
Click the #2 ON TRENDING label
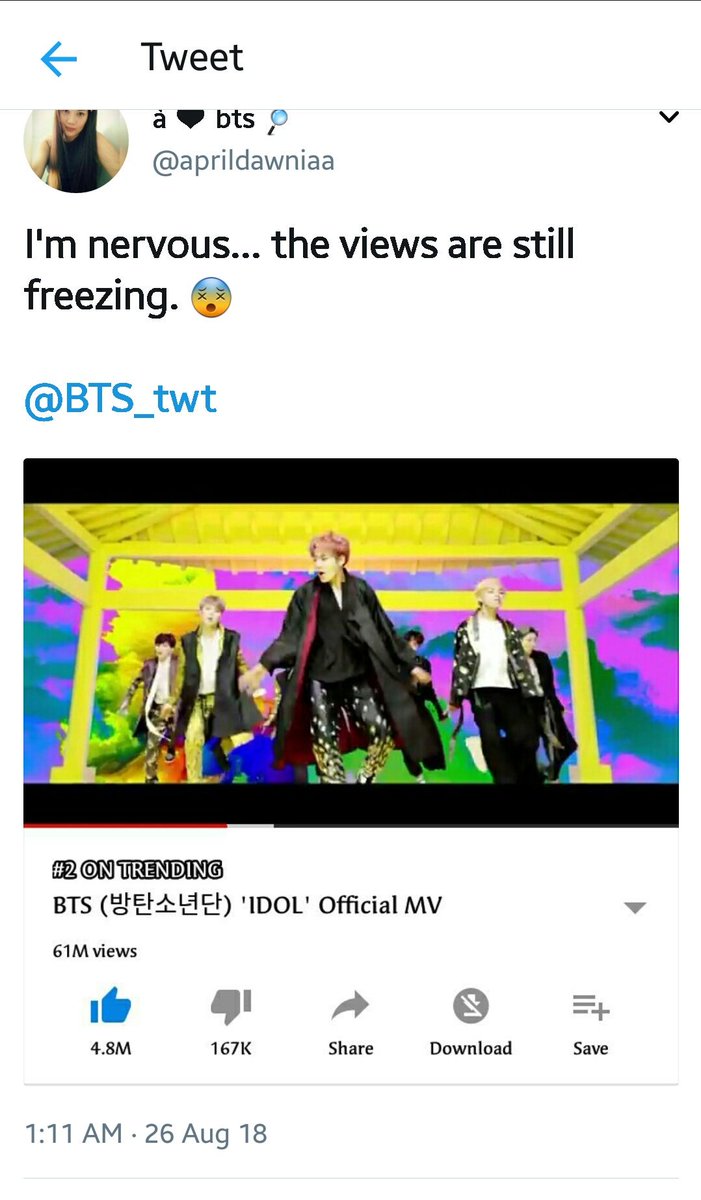point(137,869)
